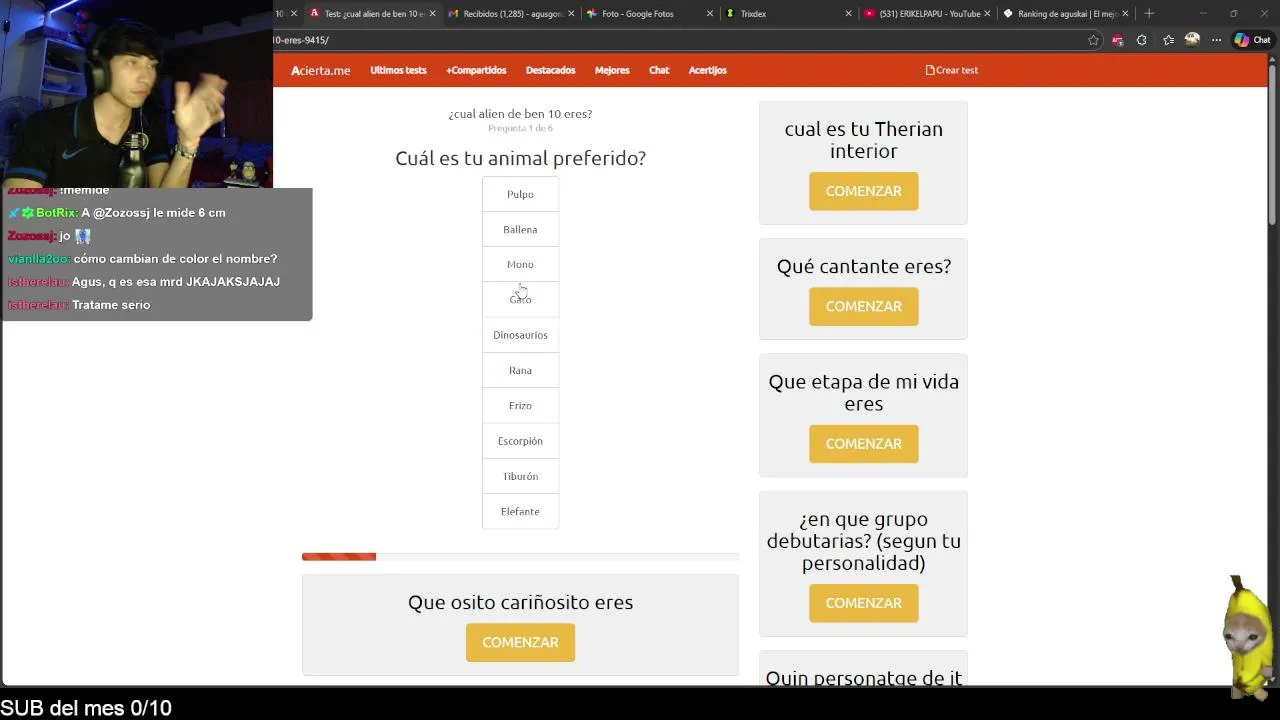This screenshot has width=1280, height=720.
Task: Open the favorites list icon
Action: click(x=1168, y=40)
